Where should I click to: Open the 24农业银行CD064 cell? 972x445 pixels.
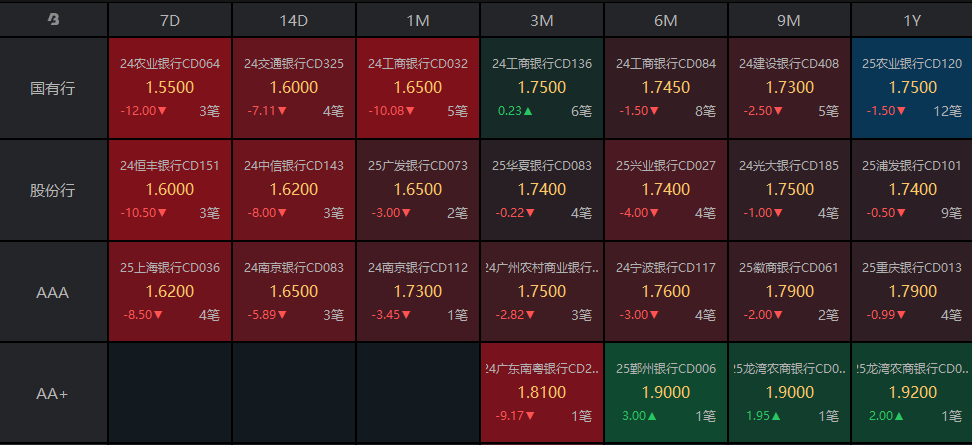coord(170,88)
